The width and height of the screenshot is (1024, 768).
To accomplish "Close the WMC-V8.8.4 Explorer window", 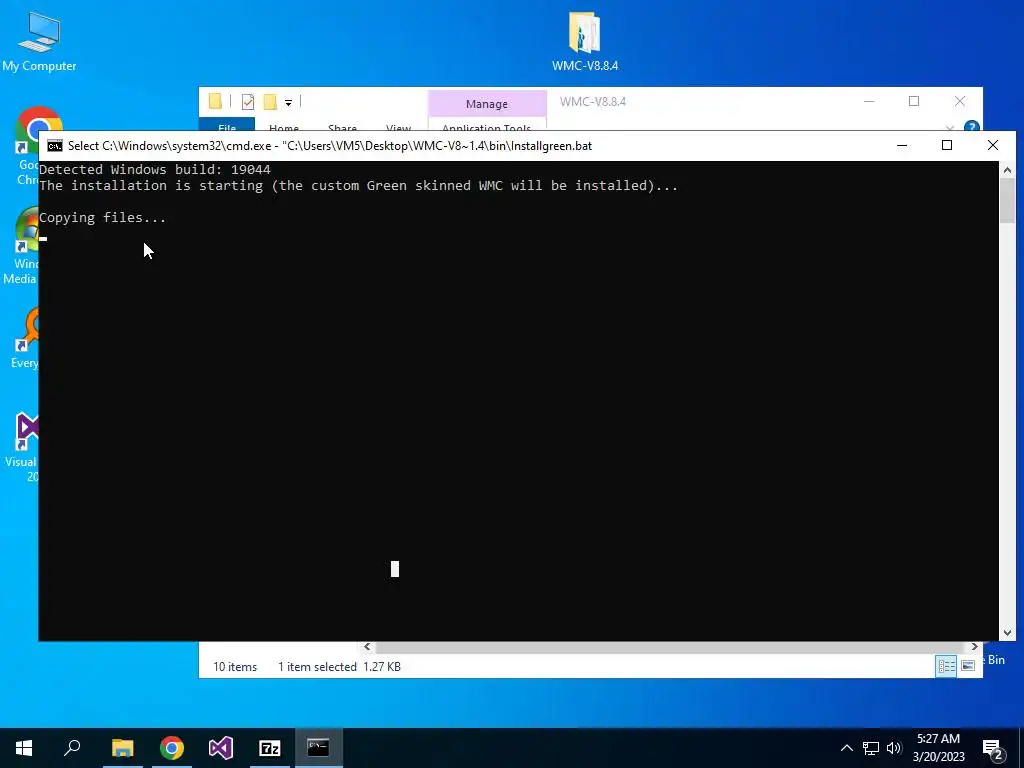I will (x=959, y=101).
